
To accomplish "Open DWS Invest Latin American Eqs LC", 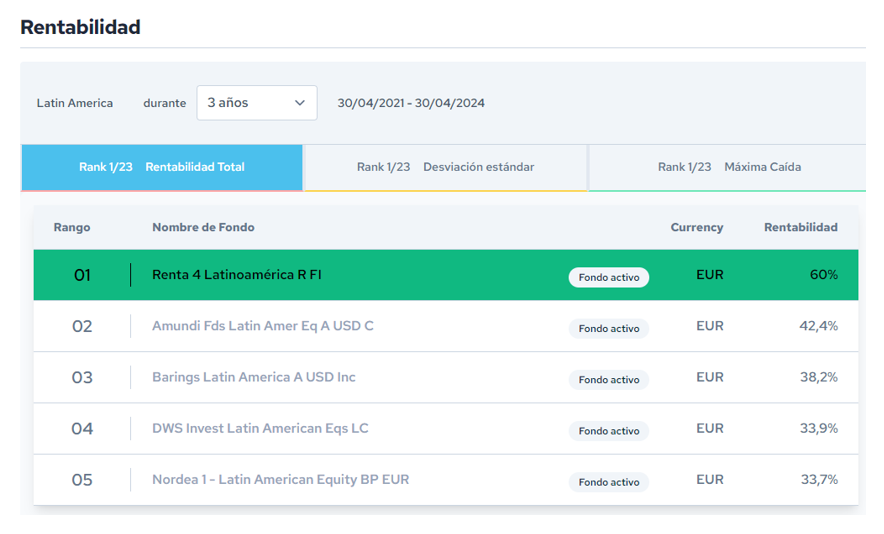I will [260, 429].
